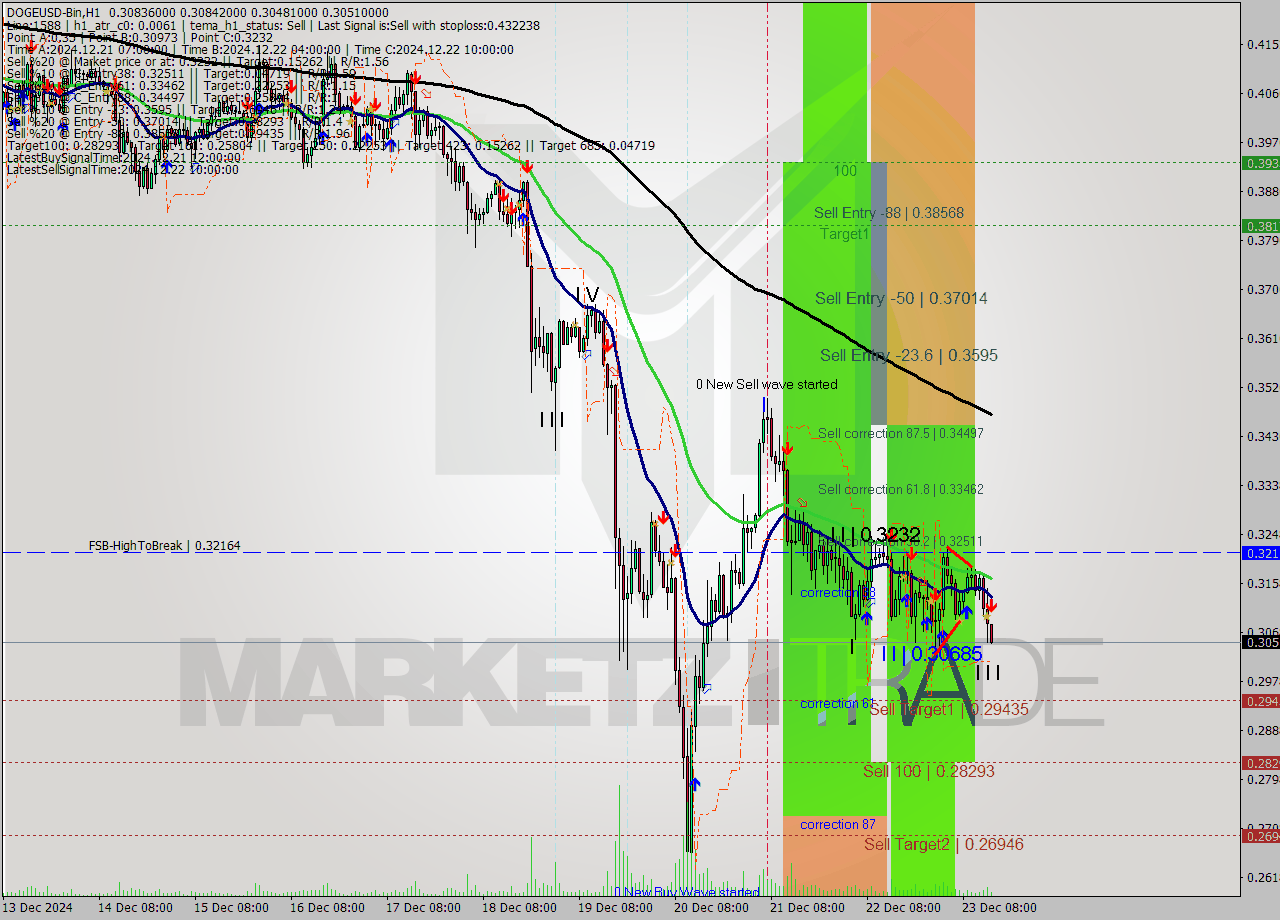Select the 'Sell Target2 | 0.26946' label
This screenshot has width=1280, height=920.
(944, 844)
